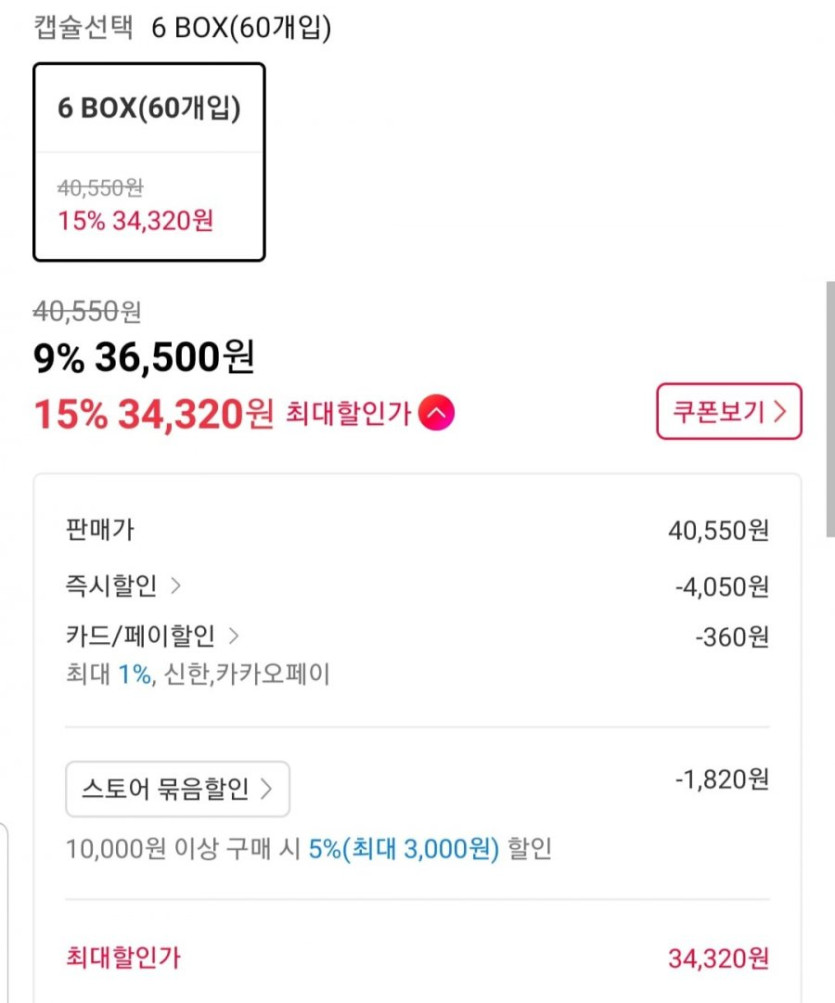This screenshot has height=1003, width=835.
Task: Open 쿠폰보기 coupon button
Action: 728,411
